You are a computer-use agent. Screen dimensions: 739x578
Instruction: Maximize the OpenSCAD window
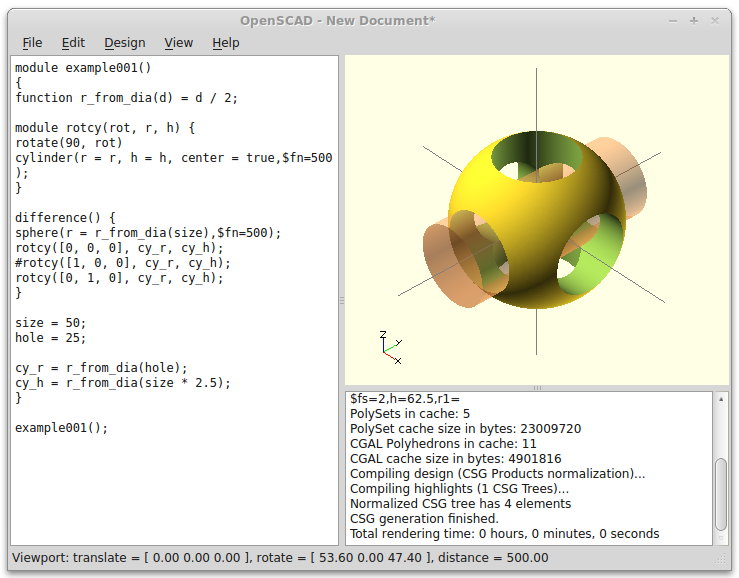click(694, 20)
